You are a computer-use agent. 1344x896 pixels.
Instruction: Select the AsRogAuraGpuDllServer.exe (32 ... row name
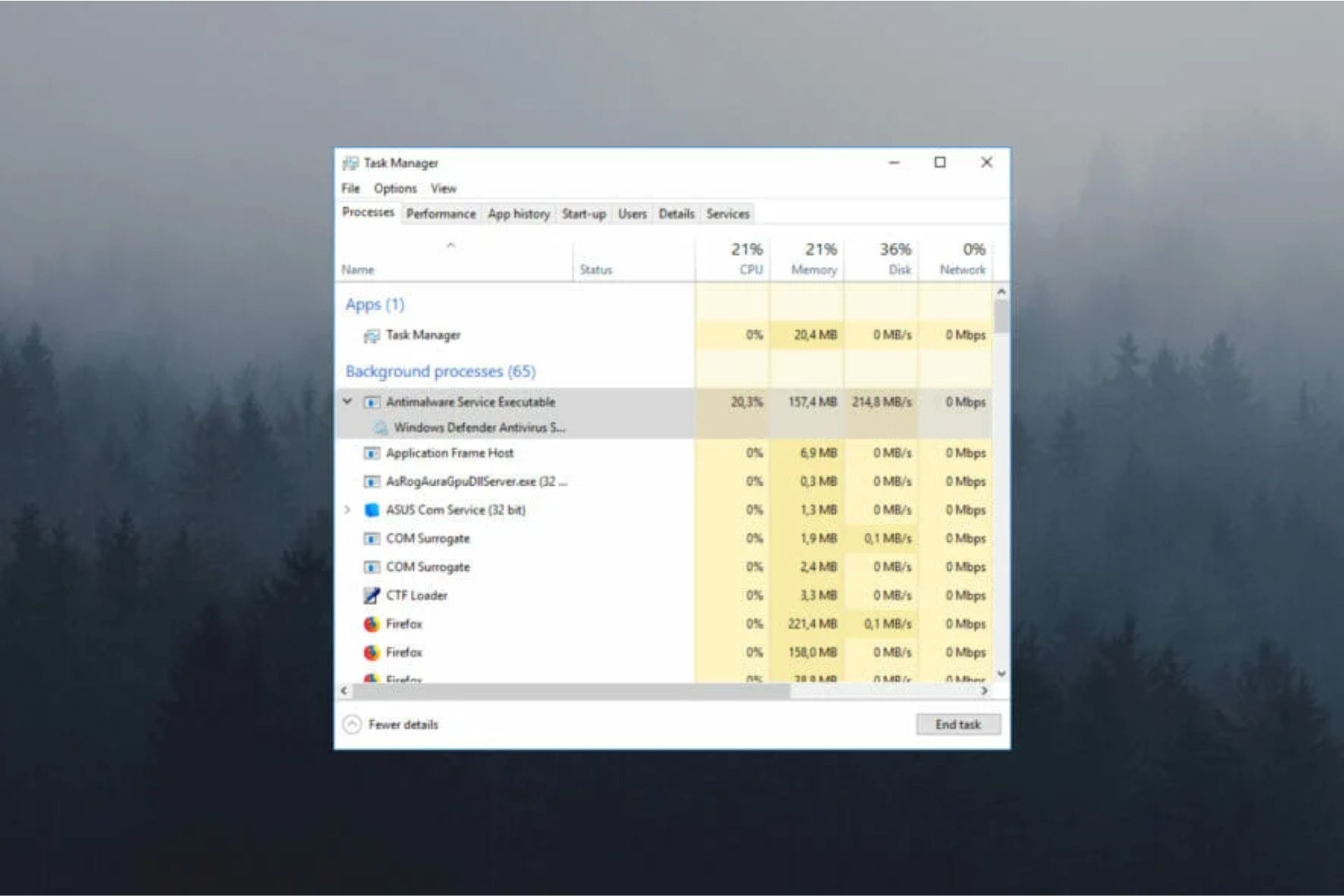click(476, 482)
